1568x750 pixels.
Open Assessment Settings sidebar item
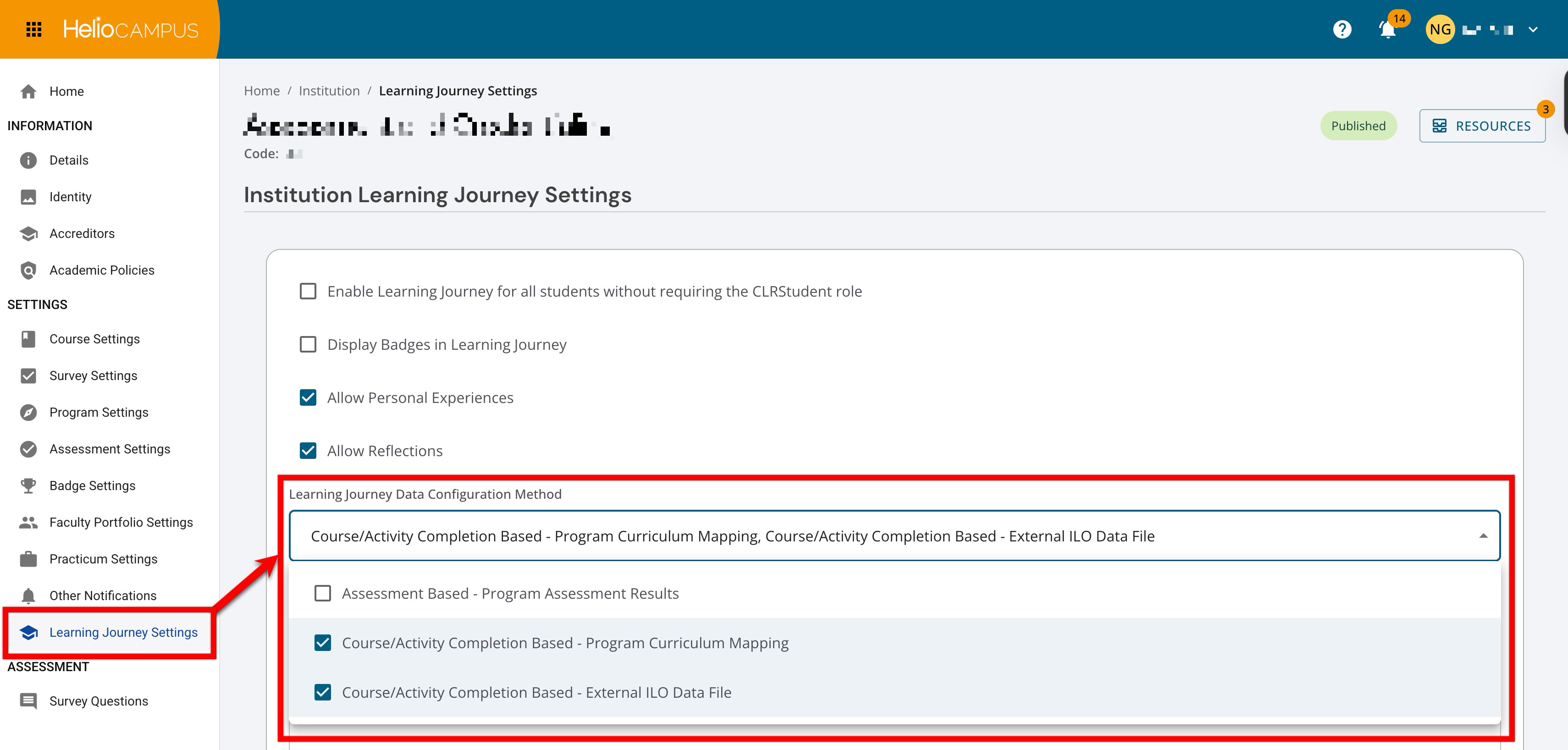pyautogui.click(x=110, y=449)
